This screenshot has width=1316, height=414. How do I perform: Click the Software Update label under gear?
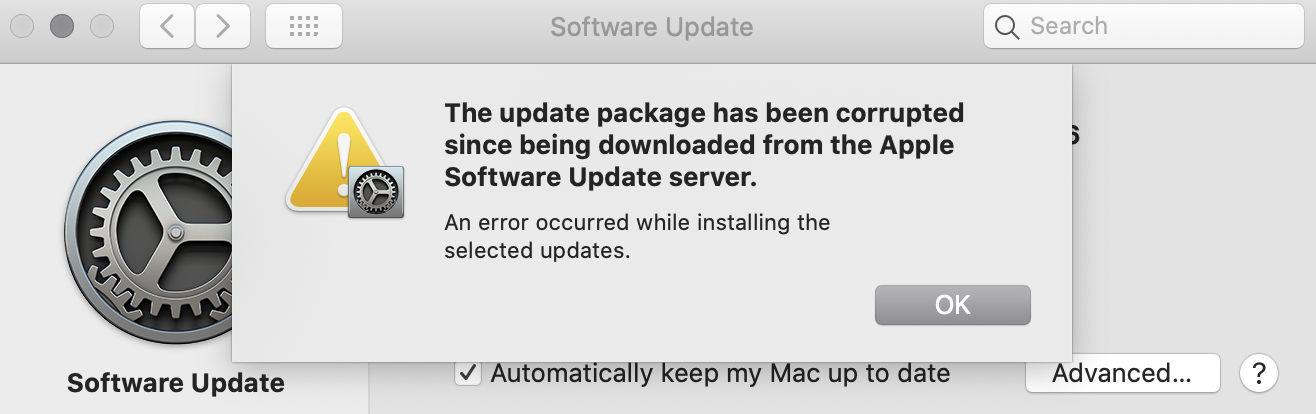pos(176,383)
